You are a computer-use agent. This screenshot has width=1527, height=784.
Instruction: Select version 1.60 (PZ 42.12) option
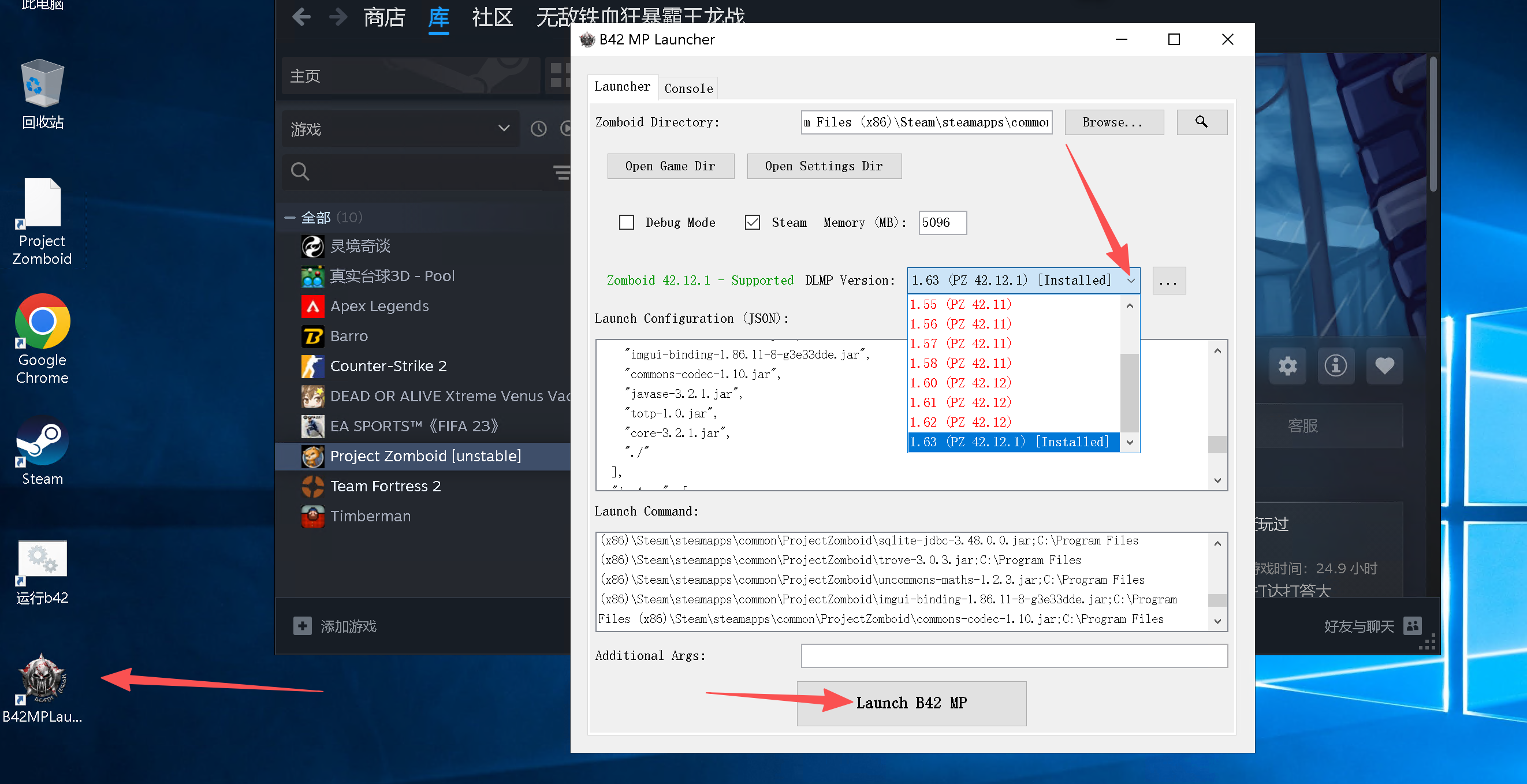960,383
